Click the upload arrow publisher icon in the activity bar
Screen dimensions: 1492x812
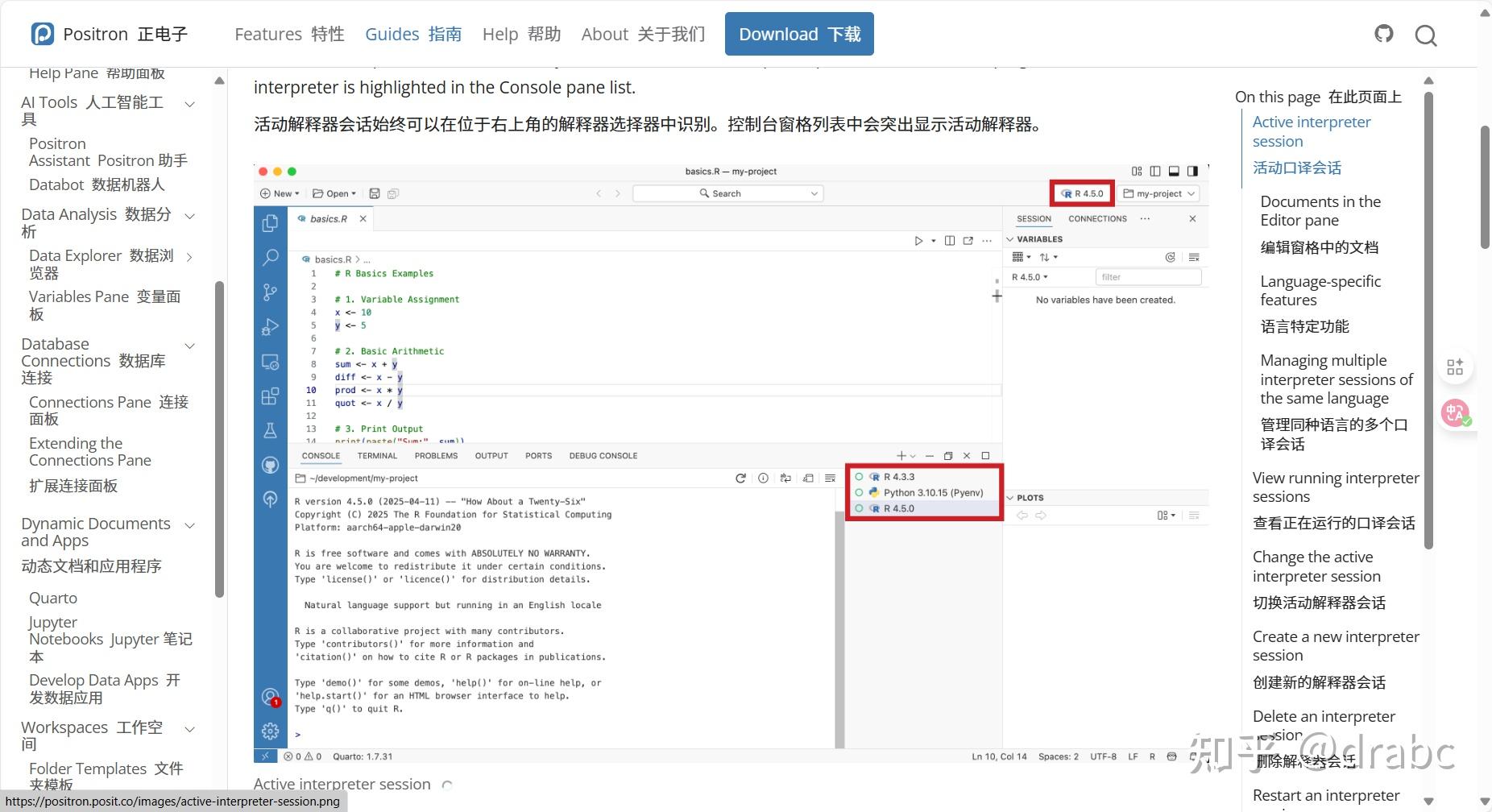click(x=271, y=499)
